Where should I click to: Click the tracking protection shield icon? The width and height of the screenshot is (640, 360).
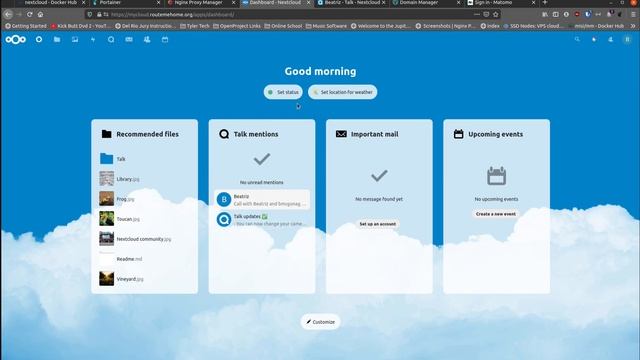[x=90, y=14]
